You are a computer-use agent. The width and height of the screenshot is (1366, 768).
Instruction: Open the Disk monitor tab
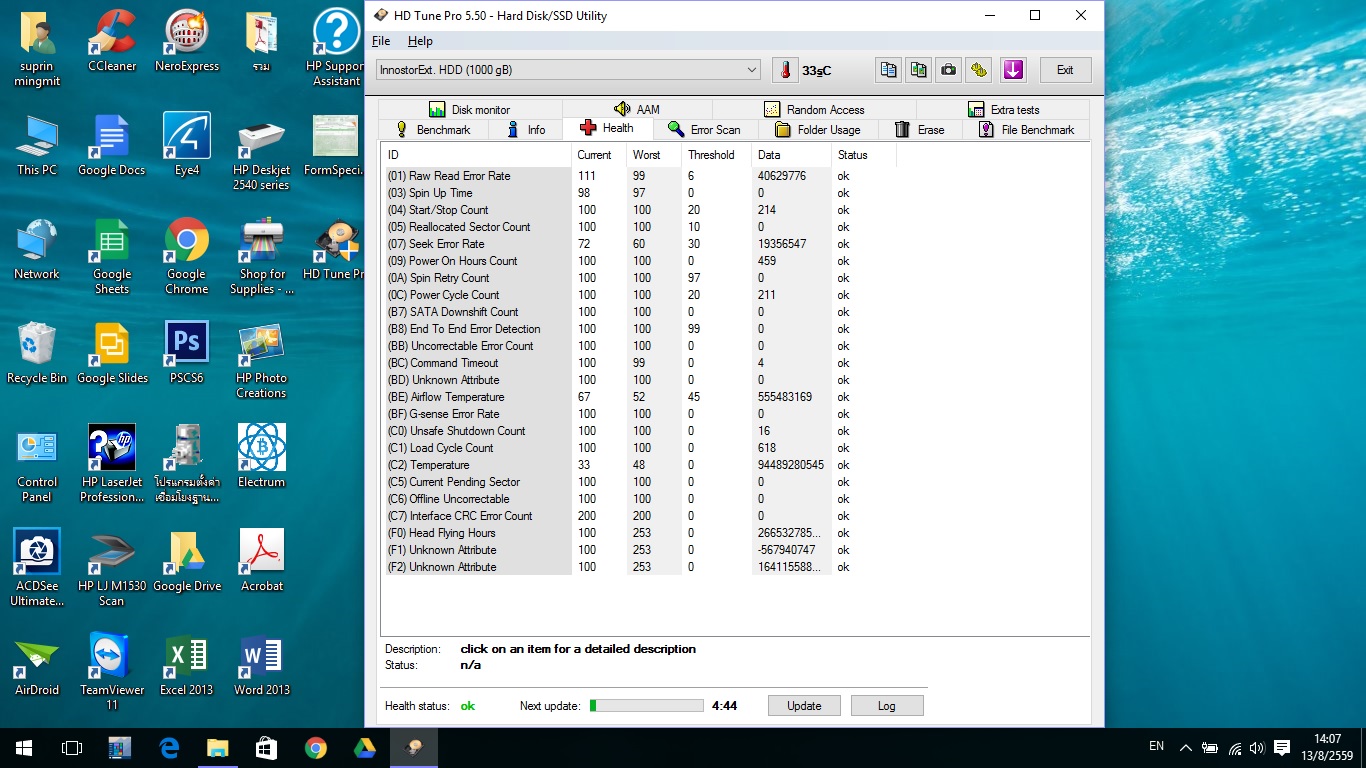click(470, 110)
